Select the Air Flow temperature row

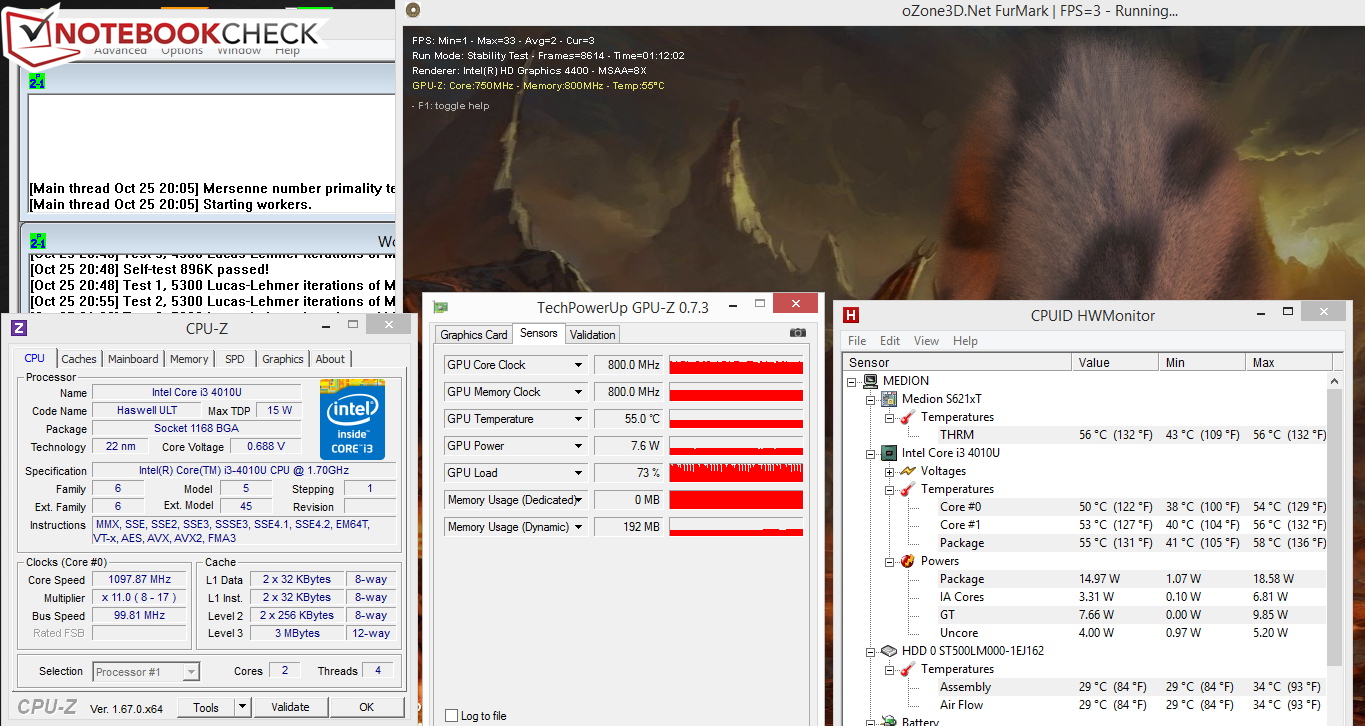point(1086,705)
